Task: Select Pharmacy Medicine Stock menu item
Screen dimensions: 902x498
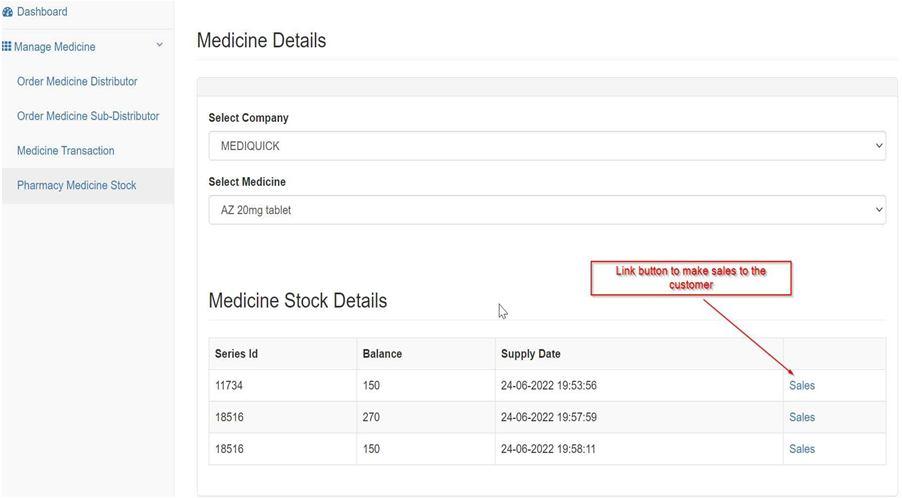Action: pos(77,185)
